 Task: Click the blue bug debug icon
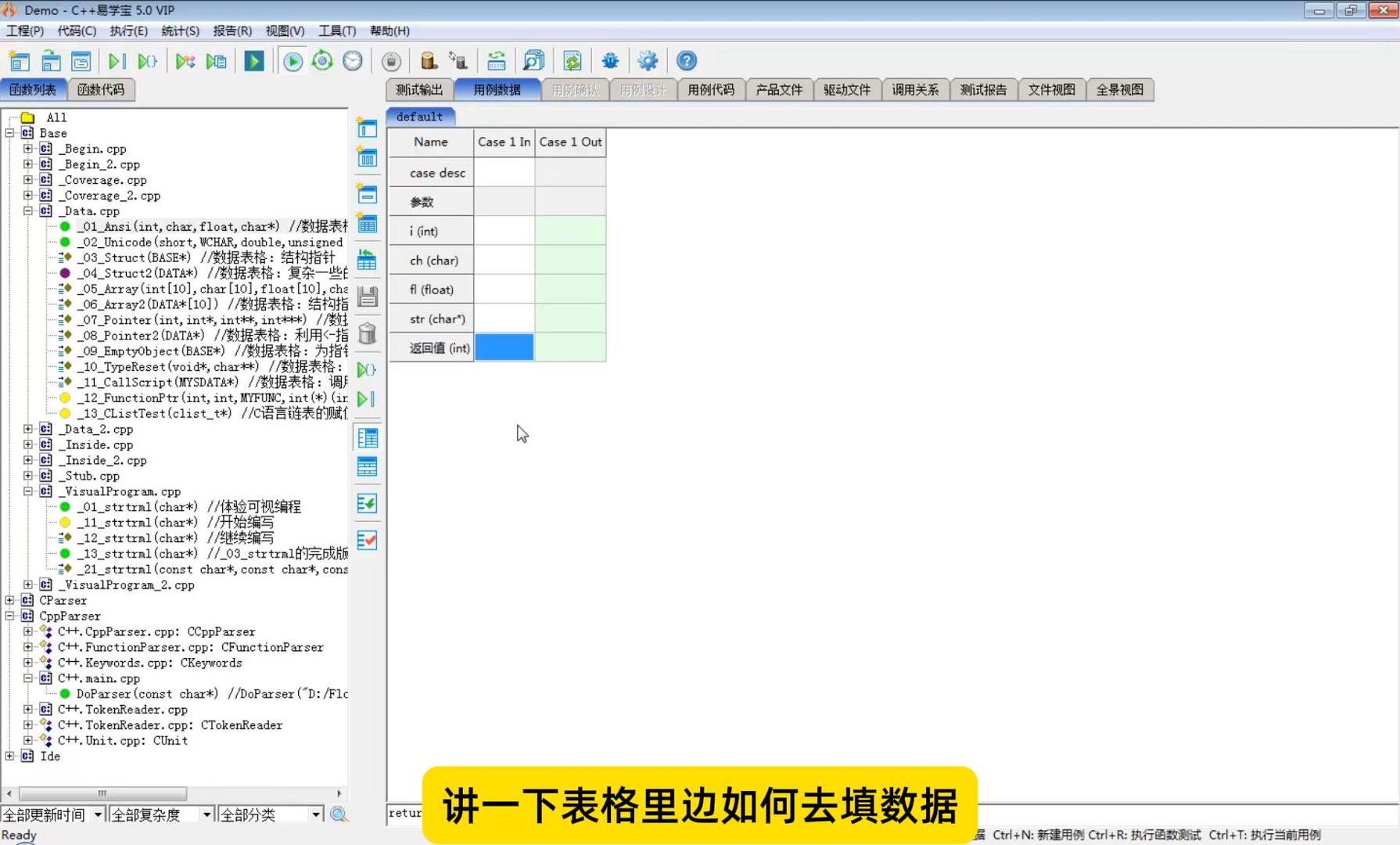tap(610, 61)
